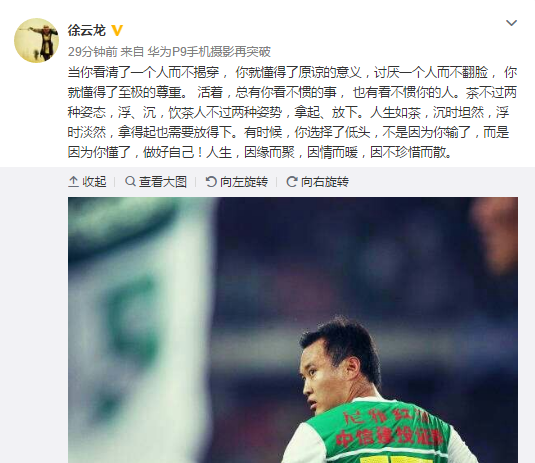The width and height of the screenshot is (535, 463).
Task: Click the magnifier icon for 查看大图
Action: pos(130,181)
